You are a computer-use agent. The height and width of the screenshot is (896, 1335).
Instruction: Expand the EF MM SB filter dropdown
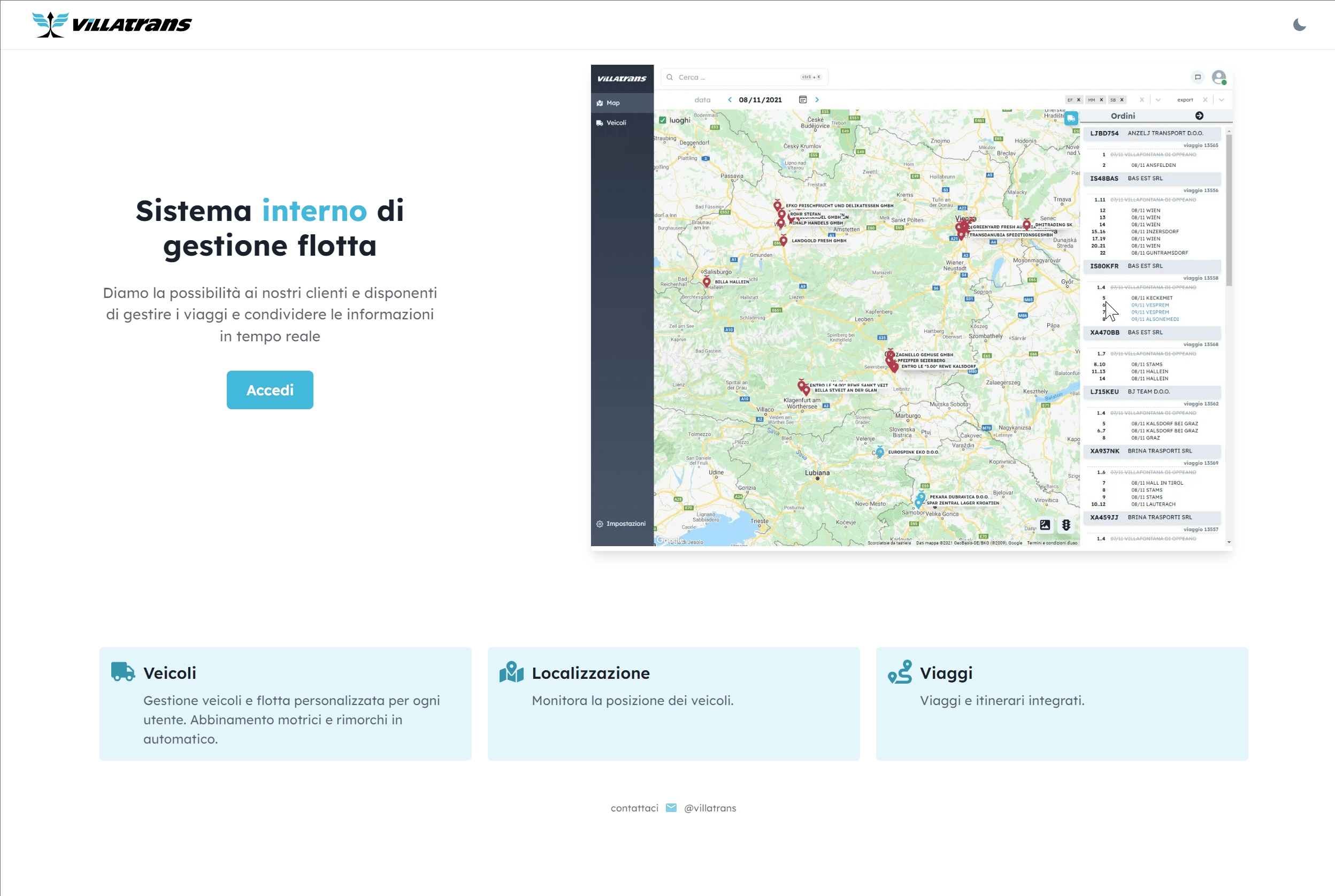tap(1158, 99)
